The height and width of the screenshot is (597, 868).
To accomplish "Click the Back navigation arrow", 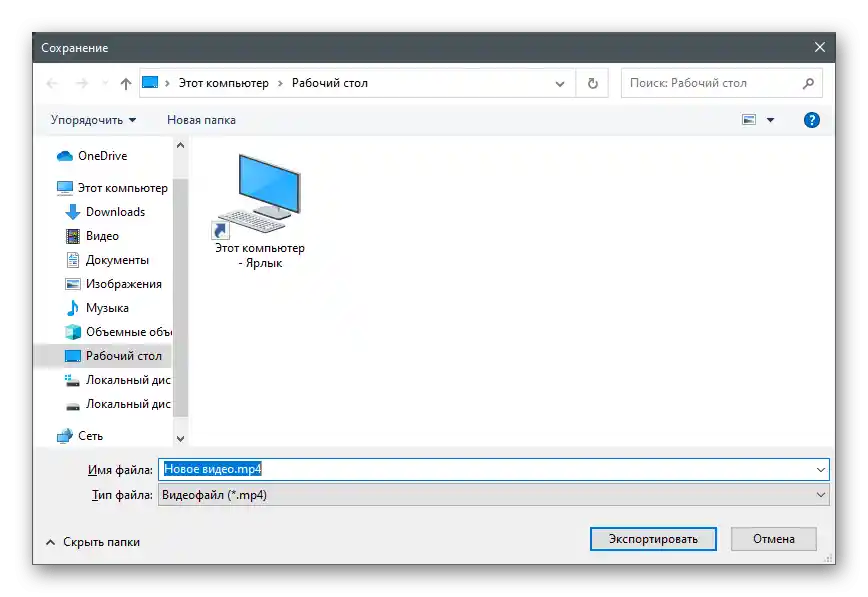I will 53,84.
